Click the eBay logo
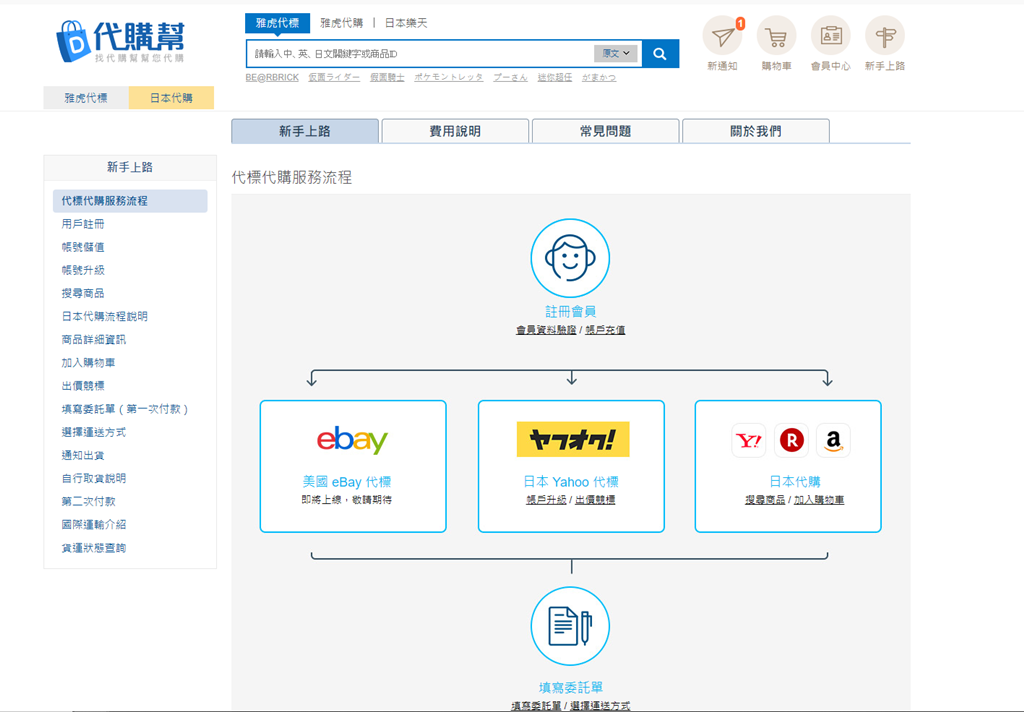 (x=353, y=440)
